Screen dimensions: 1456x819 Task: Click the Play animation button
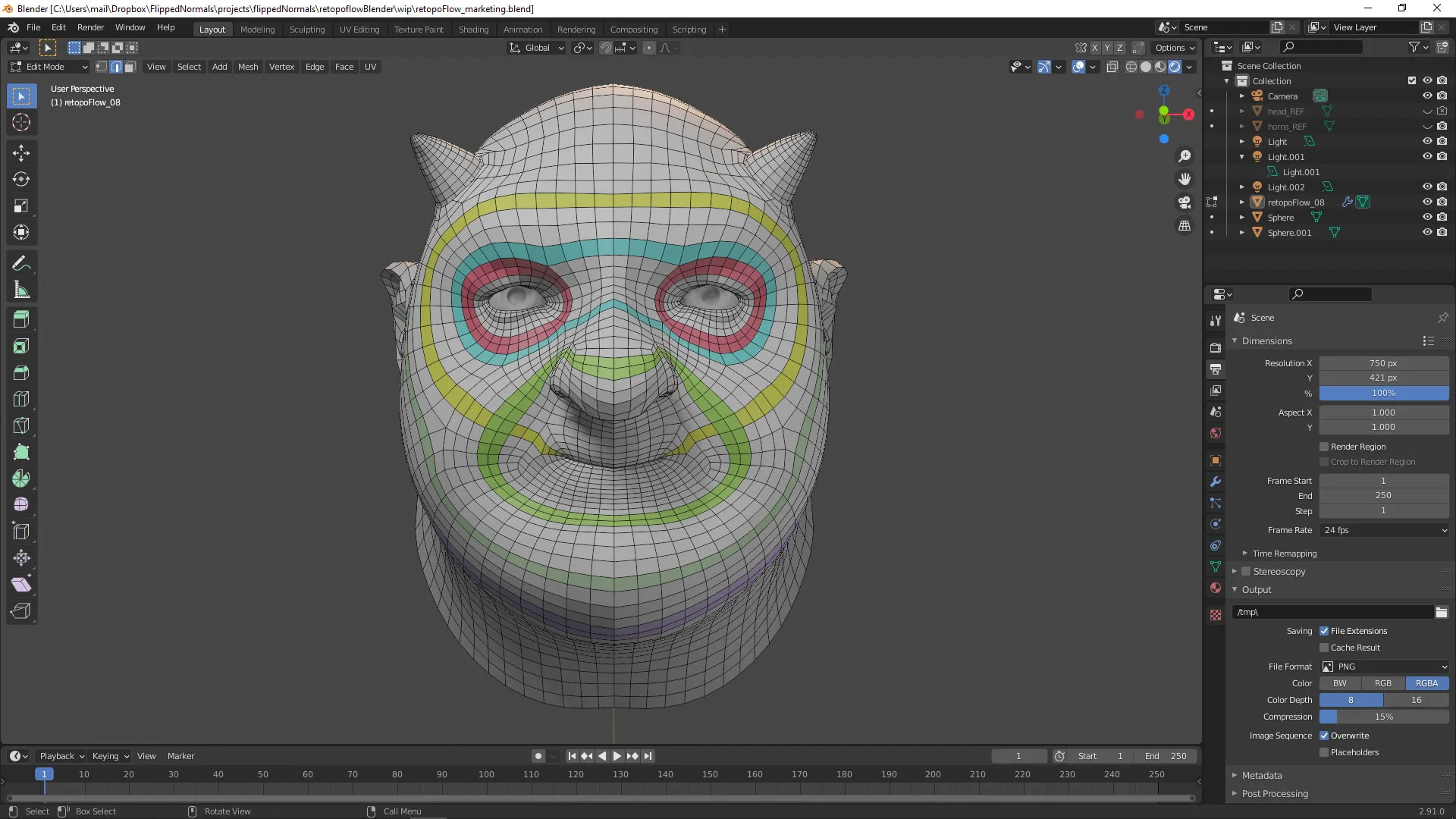click(617, 756)
